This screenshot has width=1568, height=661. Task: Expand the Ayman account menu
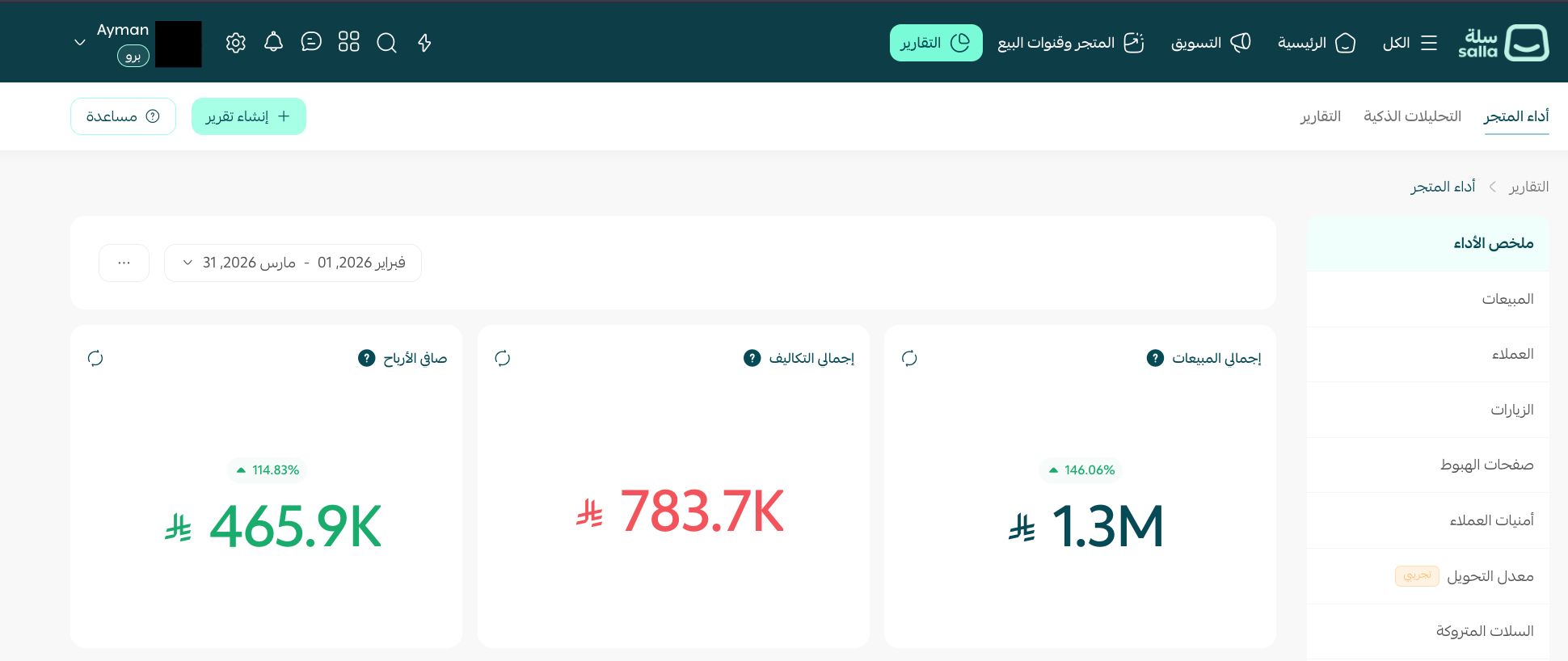[80, 42]
